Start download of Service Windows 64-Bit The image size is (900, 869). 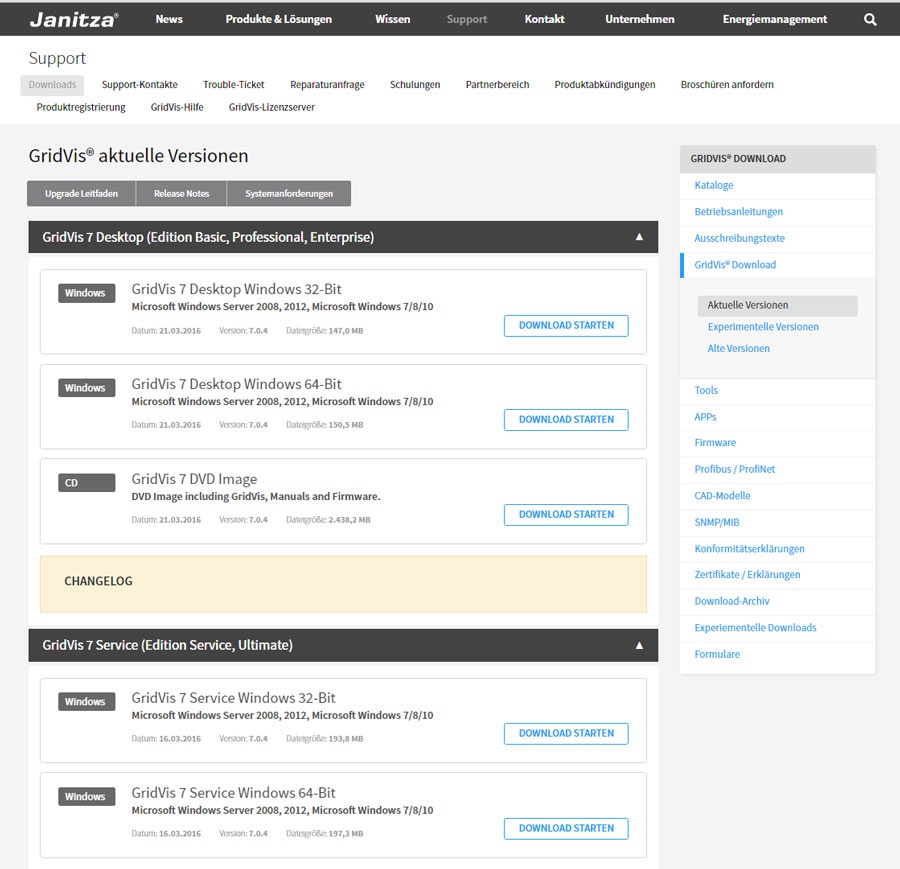[x=566, y=828]
